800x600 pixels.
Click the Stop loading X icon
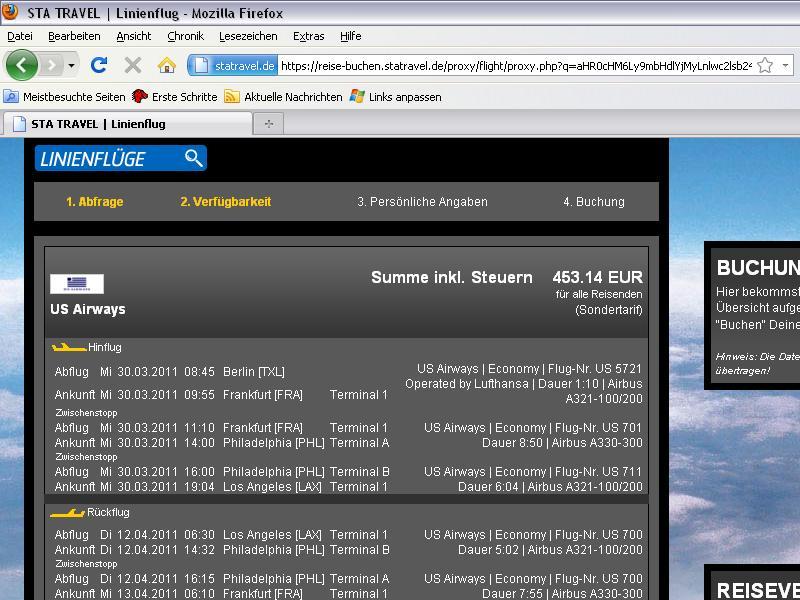coord(133,65)
